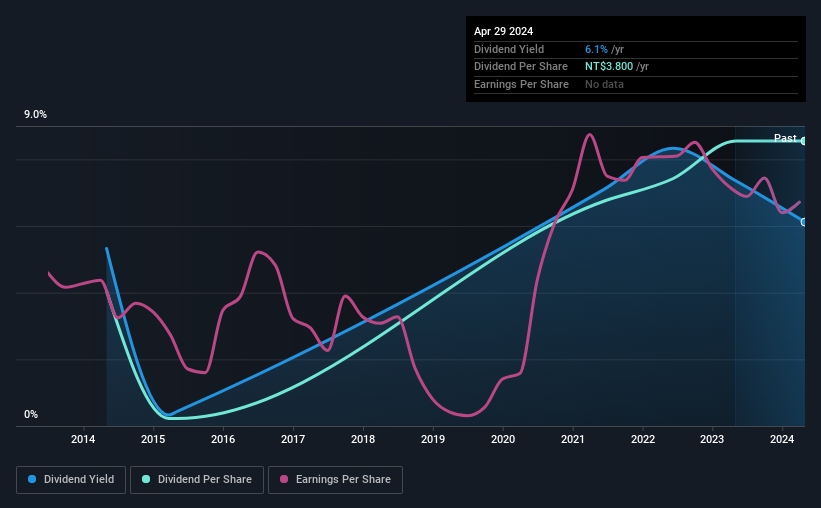Click the blue dividend yield endpoint marker
821x508 pixels.
point(804,222)
